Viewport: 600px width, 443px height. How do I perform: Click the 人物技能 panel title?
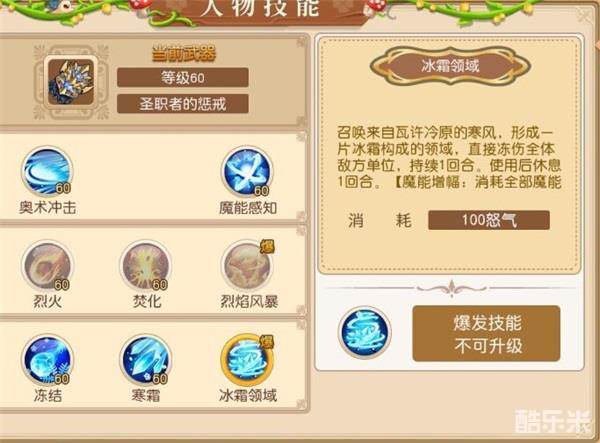point(261,8)
